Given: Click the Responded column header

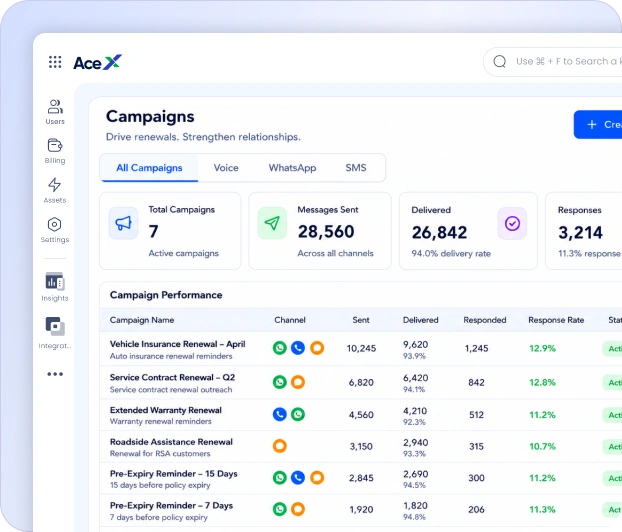Looking at the screenshot, I should coord(485,320).
